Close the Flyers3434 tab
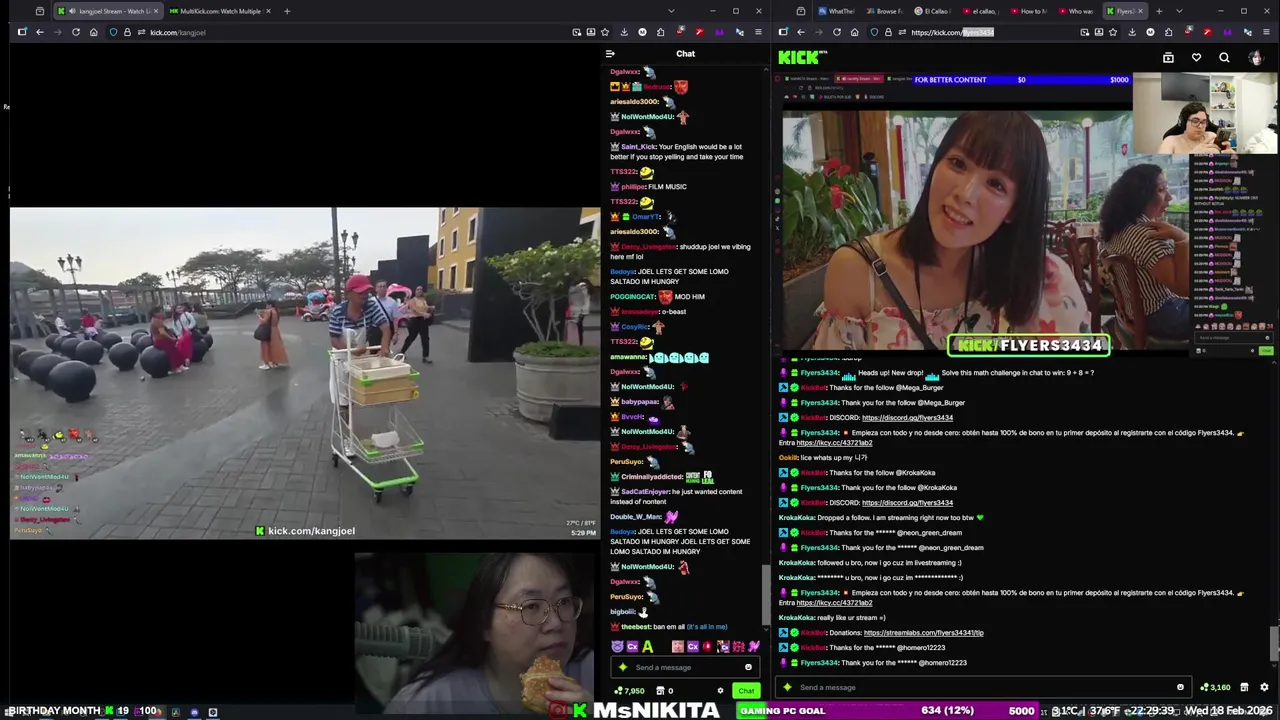The width and height of the screenshot is (1280, 720). tap(1140, 11)
